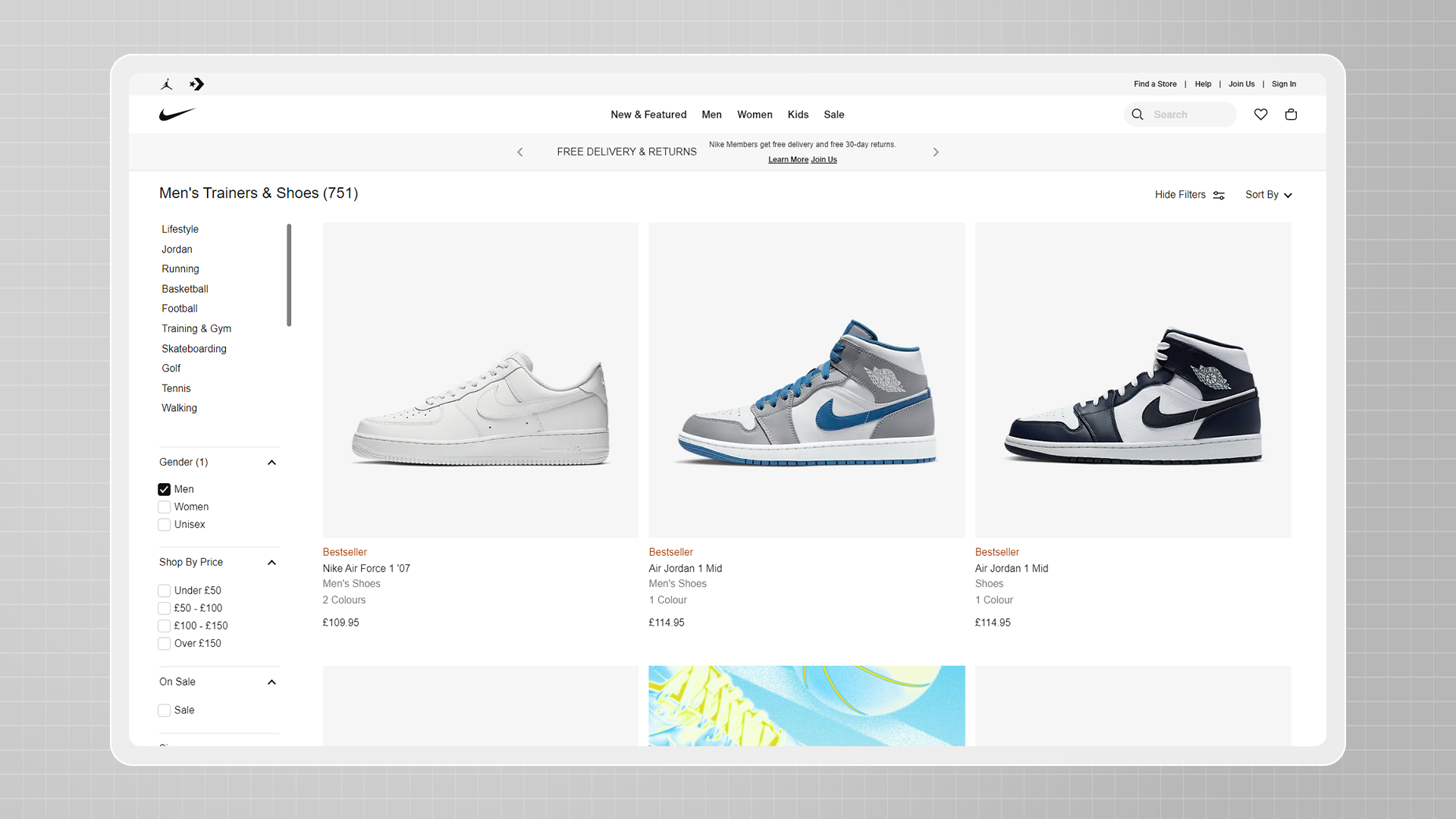This screenshot has width=1456, height=819.
Task: Click Join Us in top bar
Action: click(x=1241, y=84)
